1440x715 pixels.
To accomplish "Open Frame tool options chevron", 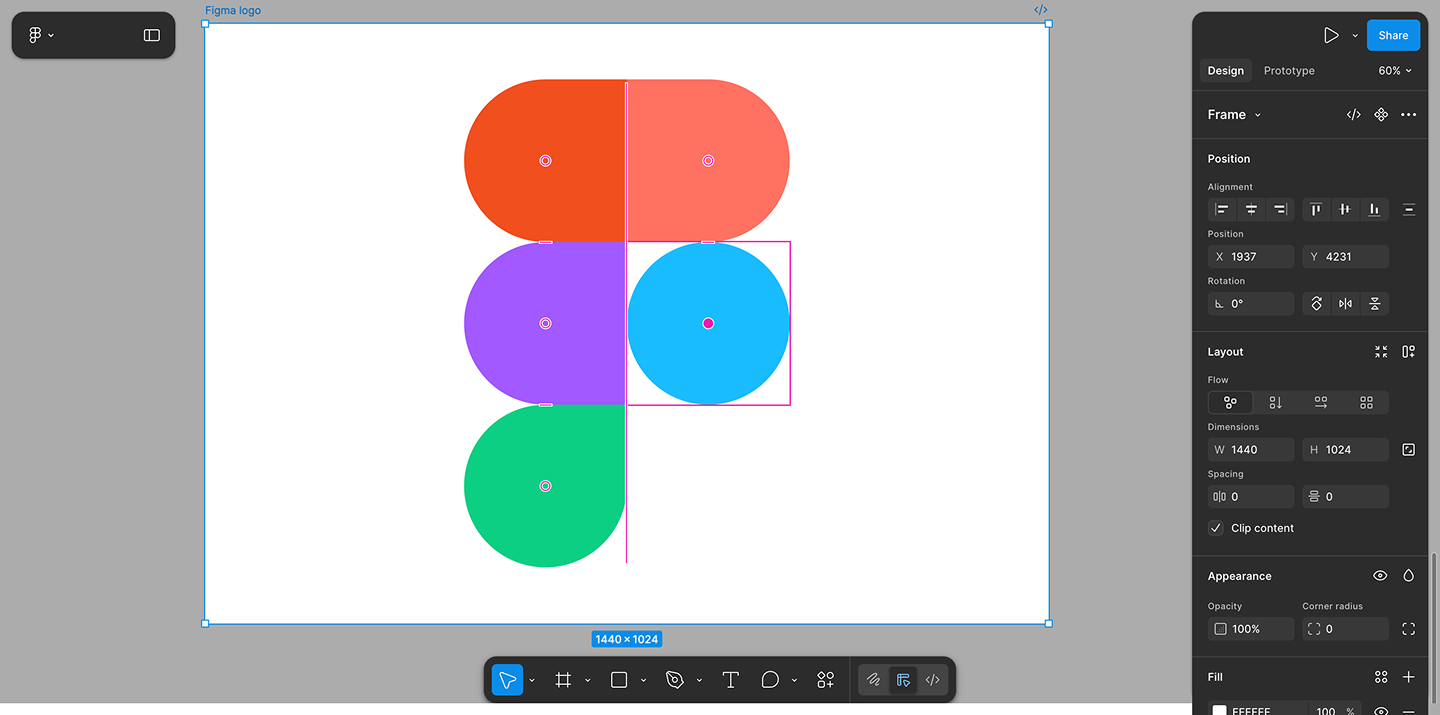I will (588, 680).
